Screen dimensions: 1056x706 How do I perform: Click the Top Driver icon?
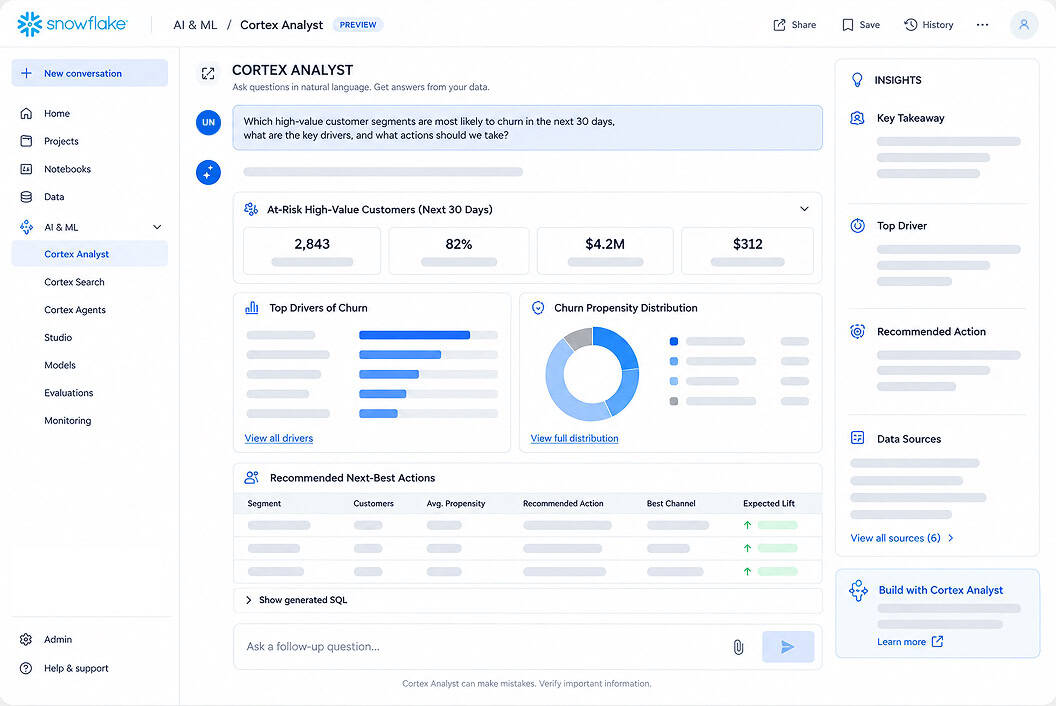857,226
